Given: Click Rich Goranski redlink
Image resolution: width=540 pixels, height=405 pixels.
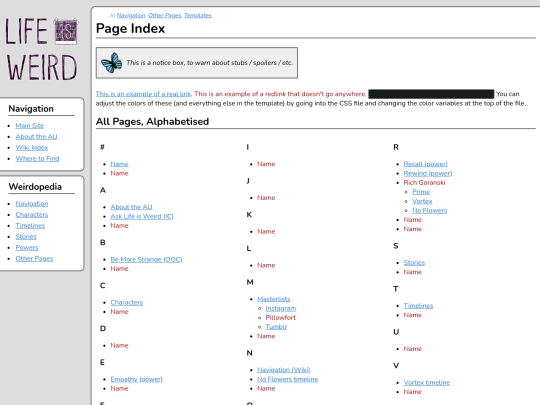Looking at the screenshot, I should click(x=424, y=183).
